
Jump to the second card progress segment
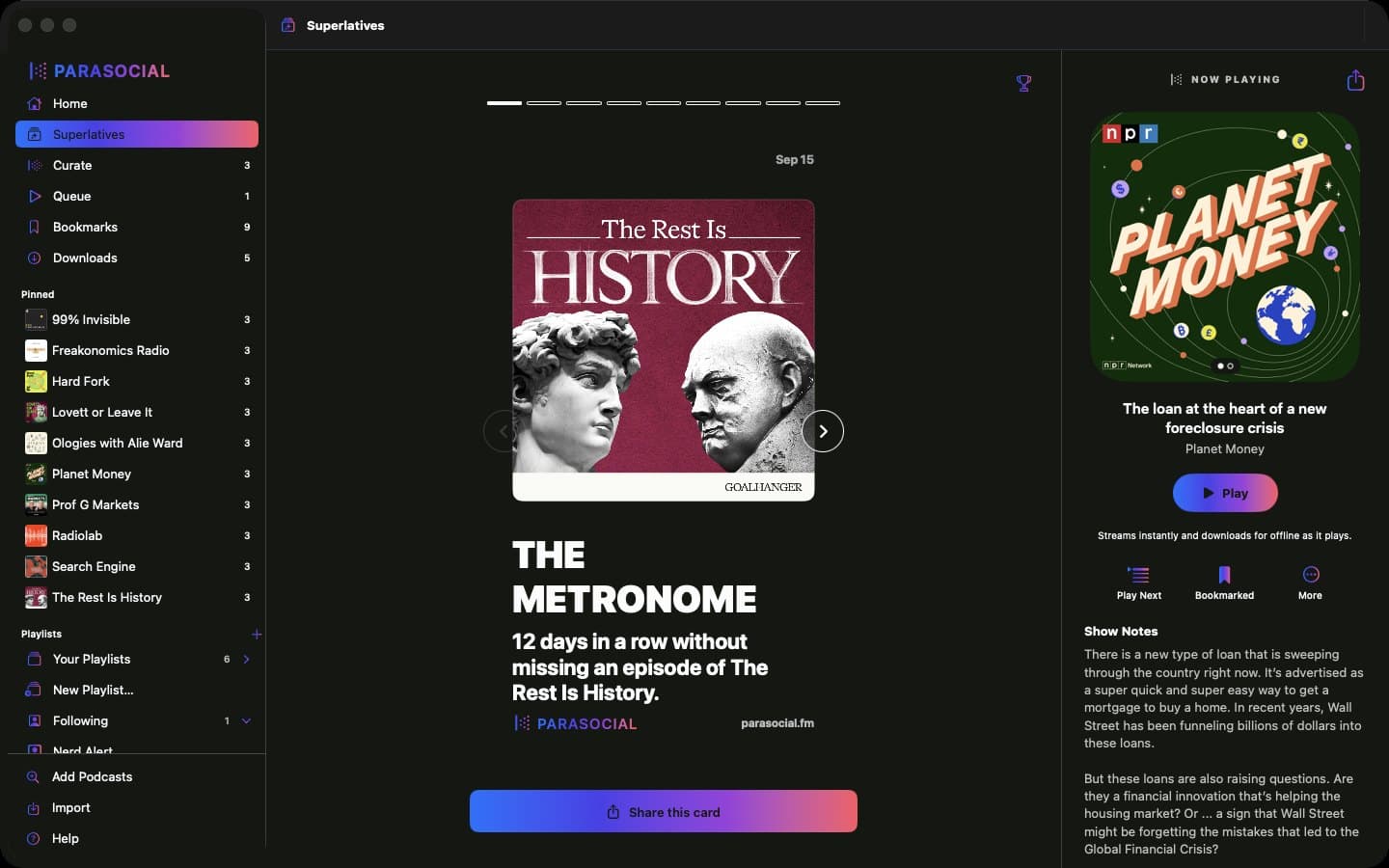pos(544,102)
